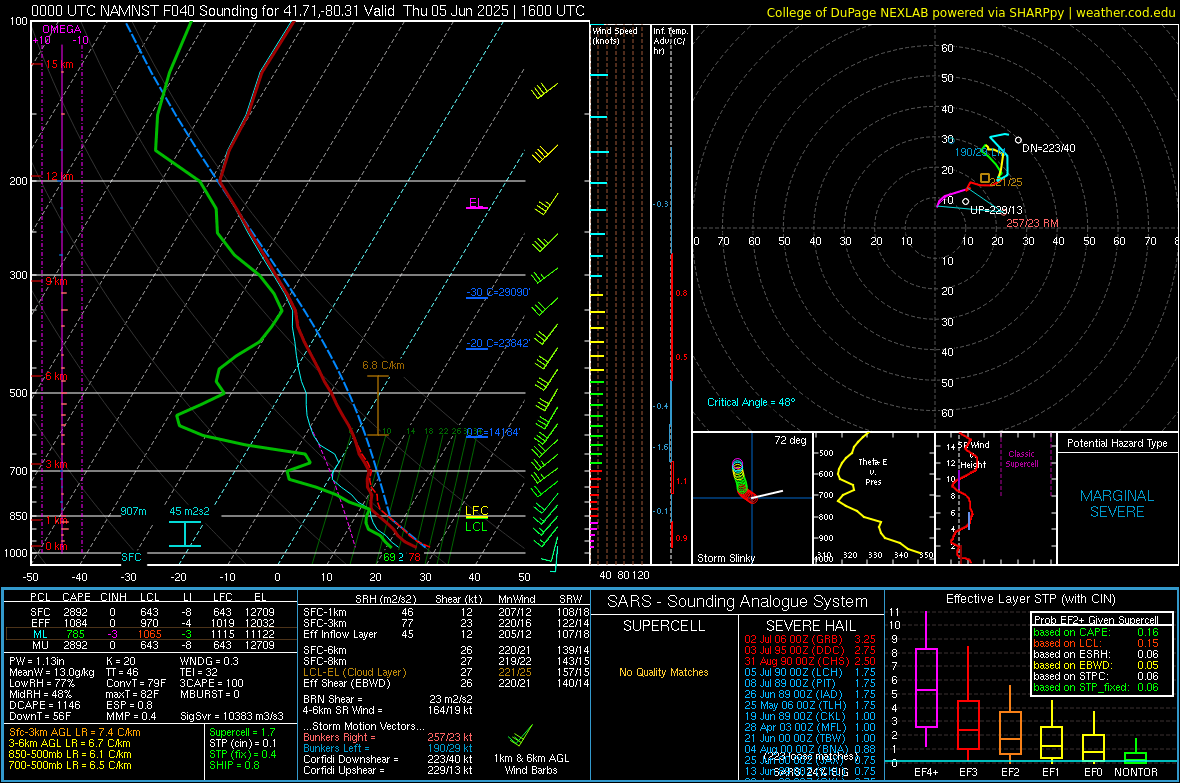Image resolution: width=1180 pixels, height=783 pixels.
Task: Click the Potential Hazard Type header
Action: click(1117, 443)
